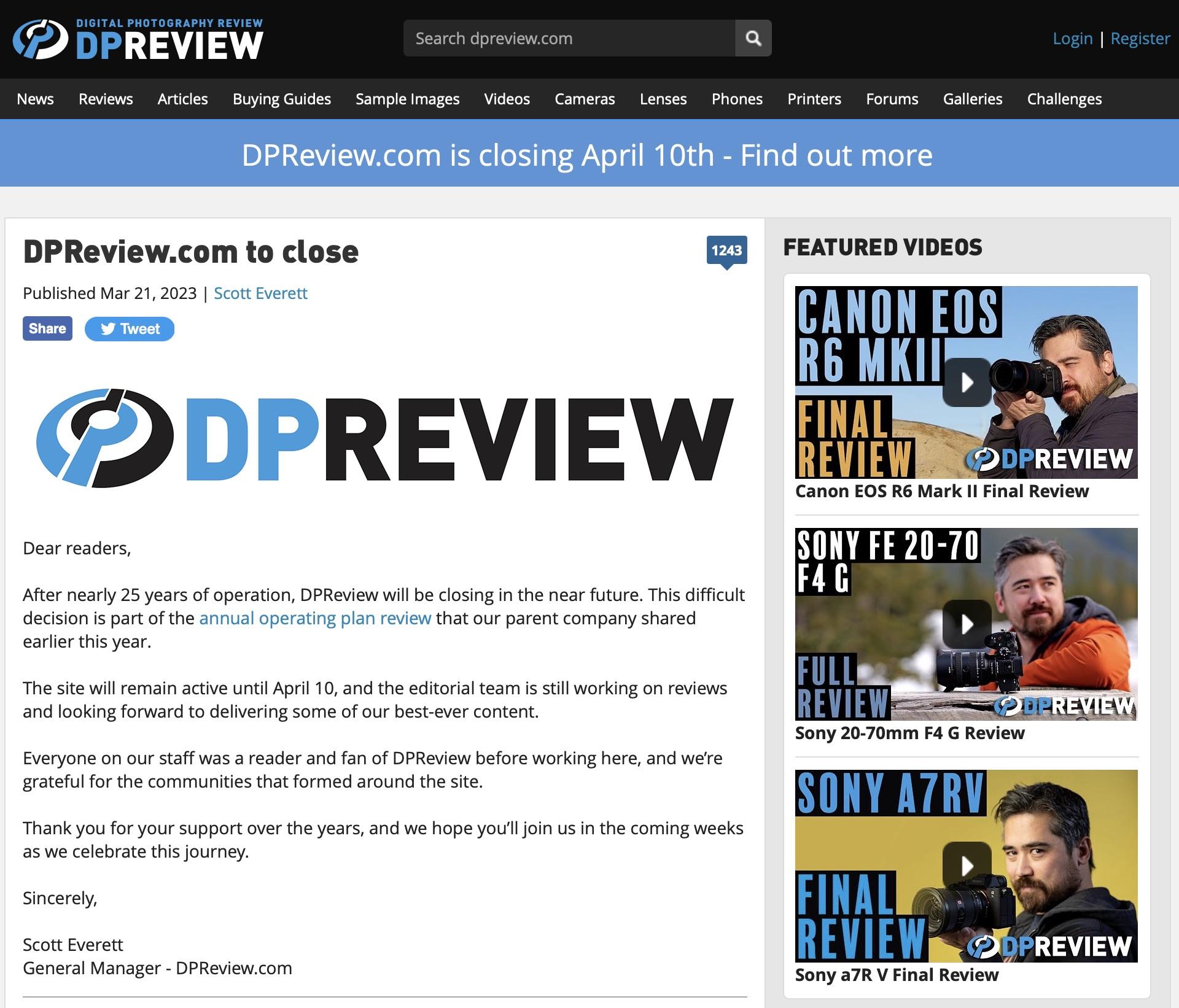Open the Forums navigation item

[892, 99]
